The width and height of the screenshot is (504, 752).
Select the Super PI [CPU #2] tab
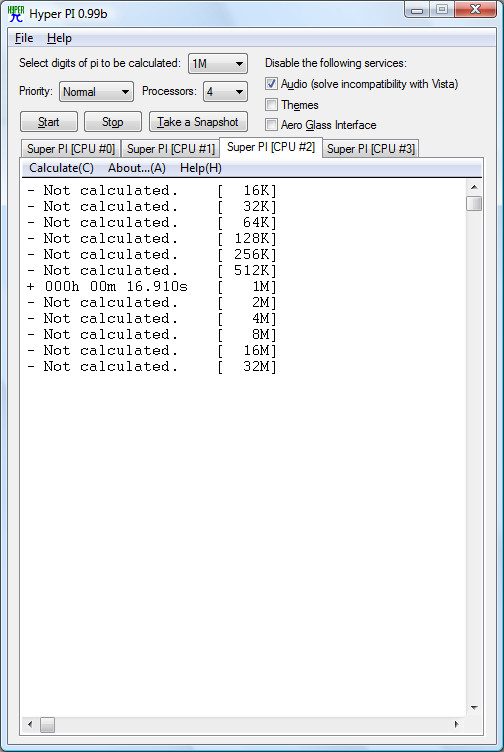(271, 147)
